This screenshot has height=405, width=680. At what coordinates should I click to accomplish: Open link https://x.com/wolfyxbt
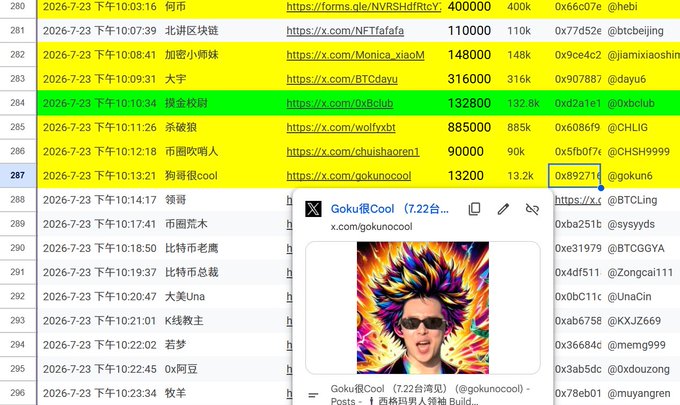pos(341,127)
